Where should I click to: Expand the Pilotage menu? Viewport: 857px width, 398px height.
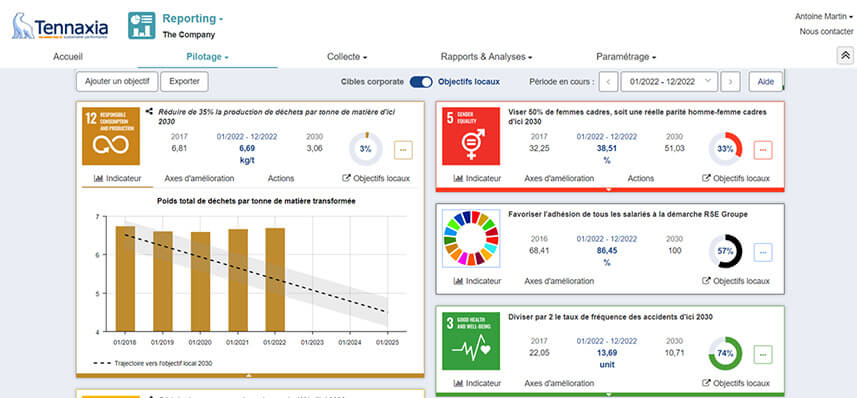(207, 57)
